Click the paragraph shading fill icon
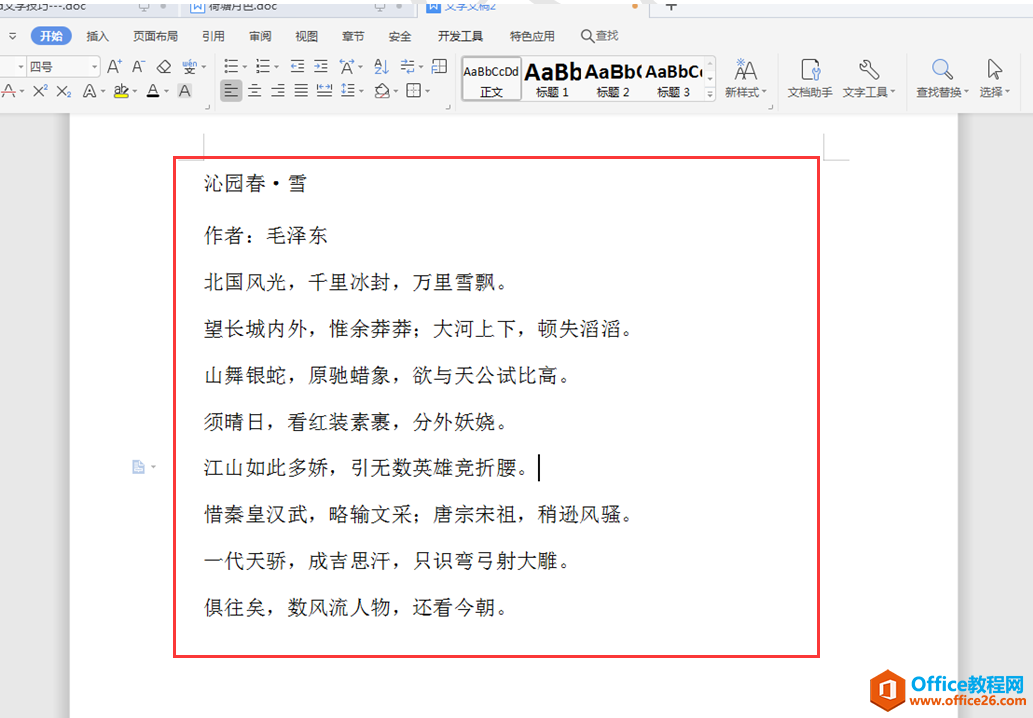The width and height of the screenshot is (1033, 718). point(381,91)
